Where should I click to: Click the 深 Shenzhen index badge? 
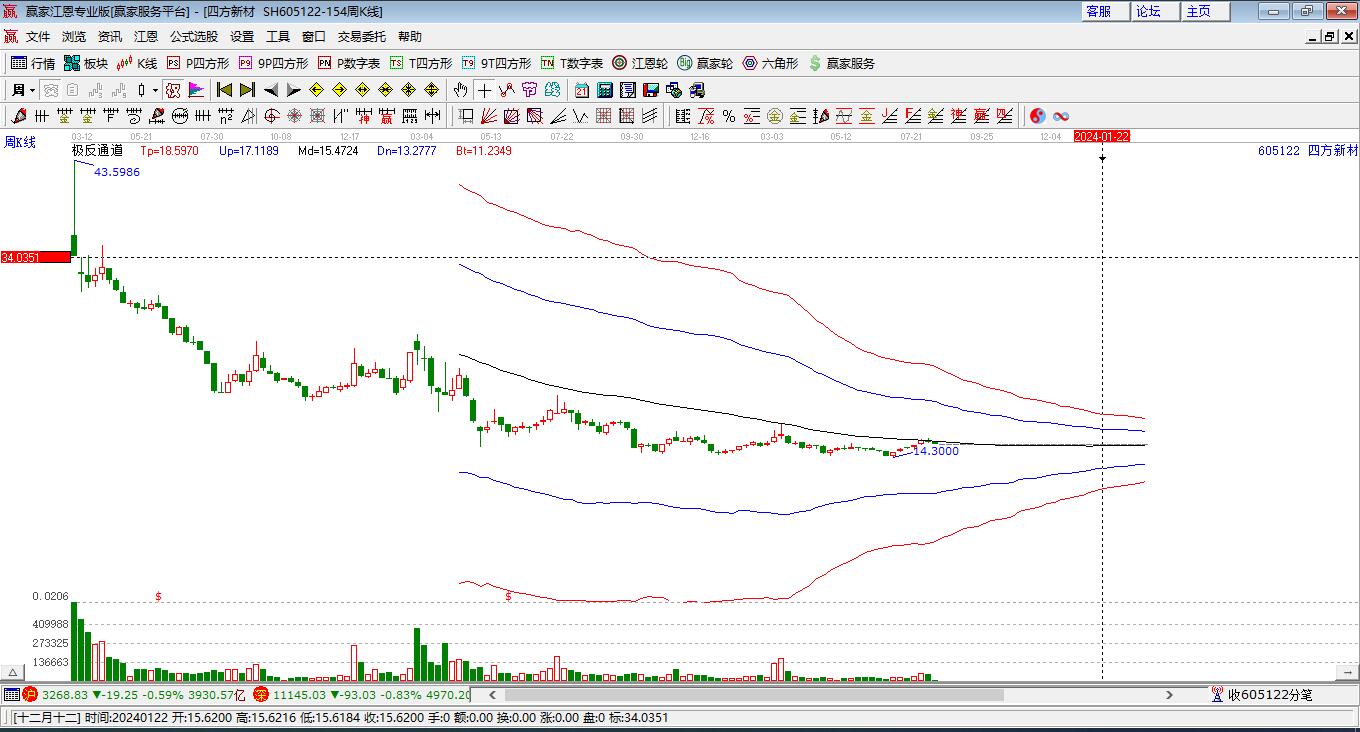[x=261, y=694]
